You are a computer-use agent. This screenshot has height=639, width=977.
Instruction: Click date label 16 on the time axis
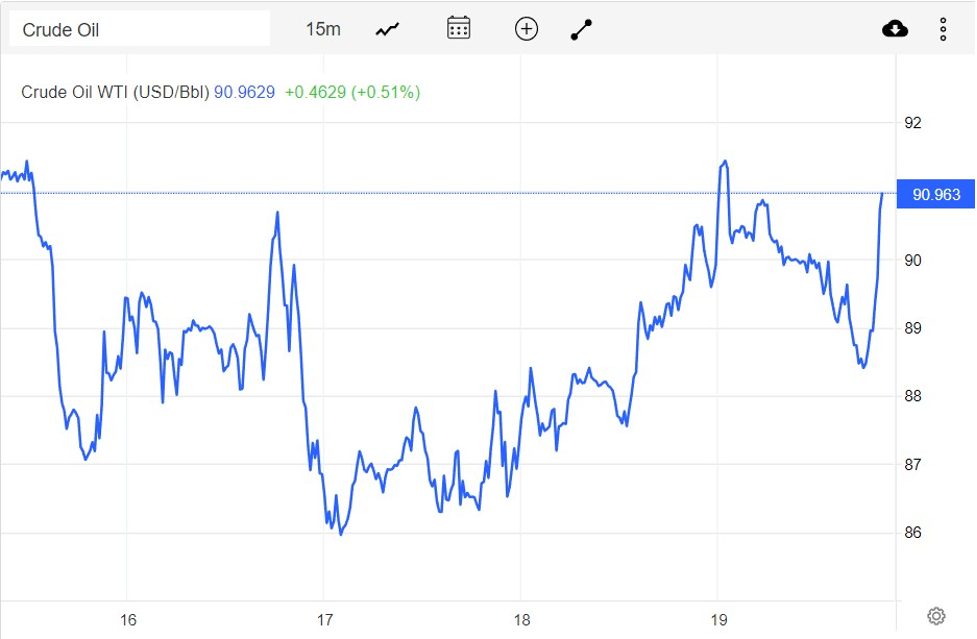pos(127,620)
